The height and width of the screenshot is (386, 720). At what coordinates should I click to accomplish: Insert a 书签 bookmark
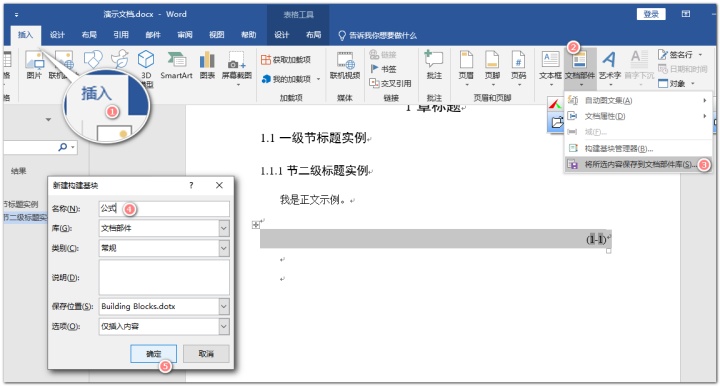tap(383, 69)
